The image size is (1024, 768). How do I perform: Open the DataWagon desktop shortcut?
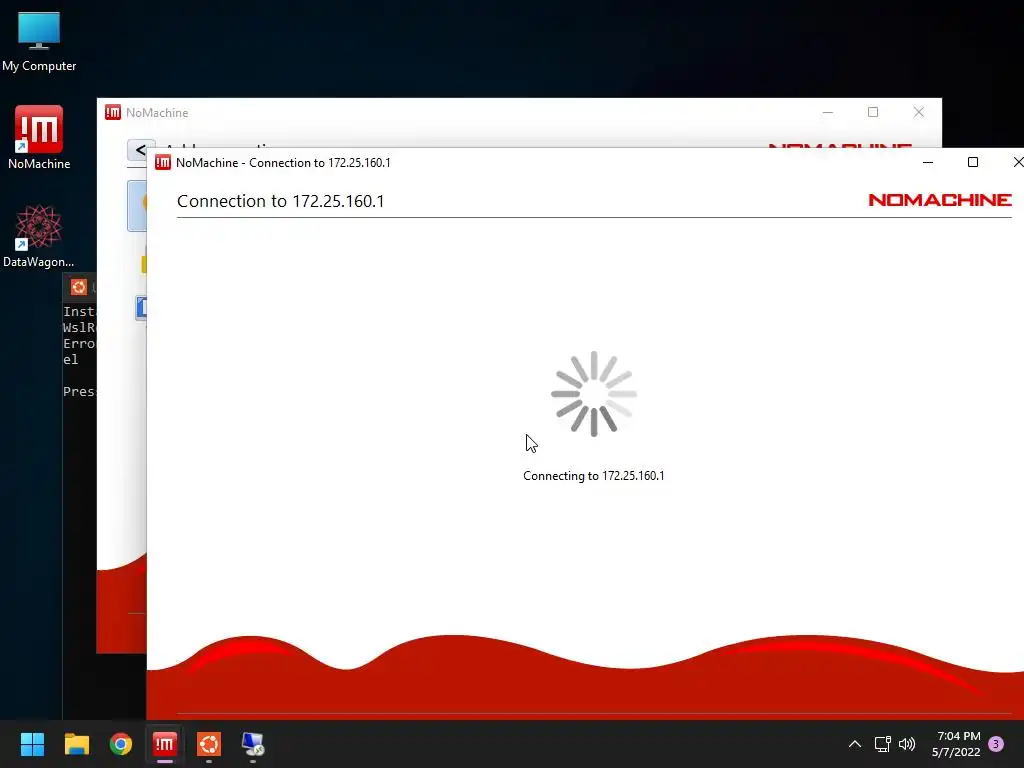pos(39,236)
